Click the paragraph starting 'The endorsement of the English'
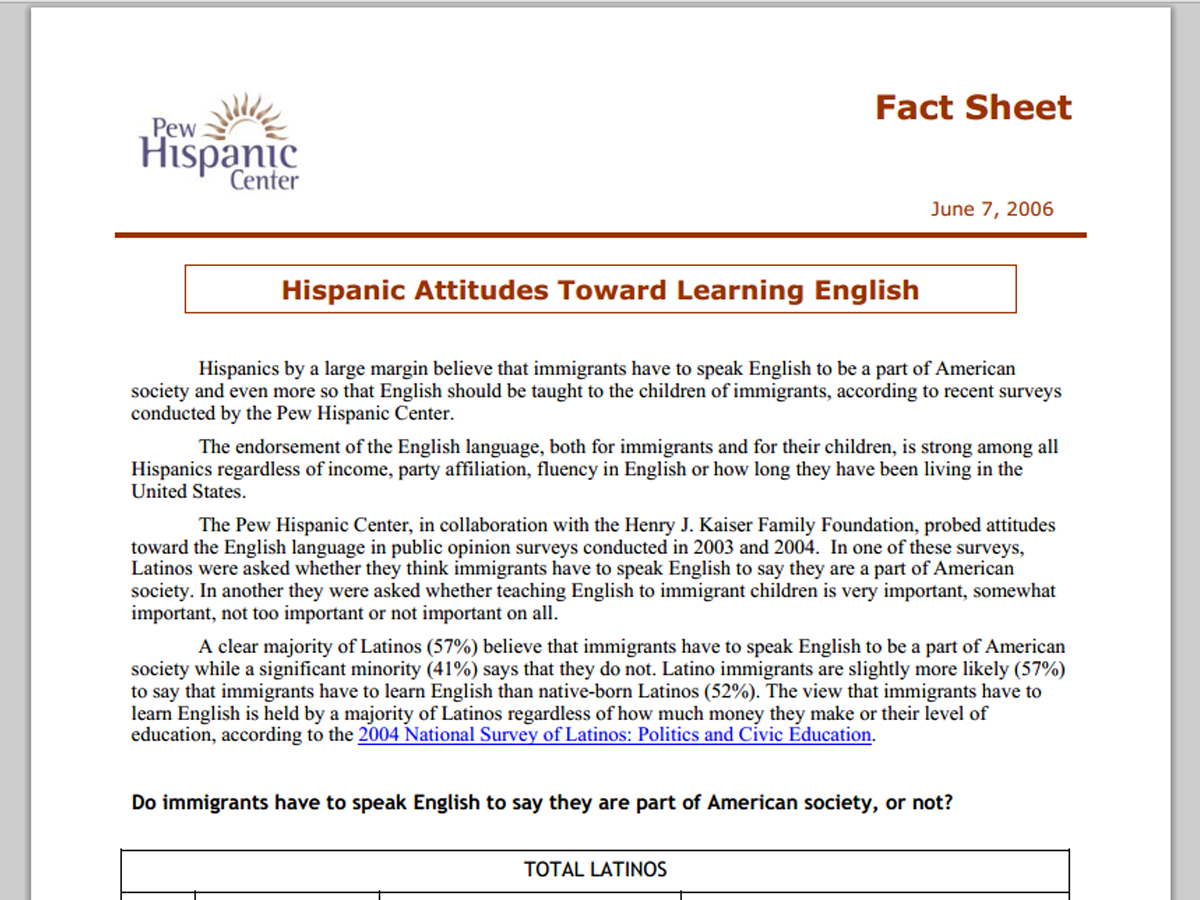This screenshot has width=1200, height=900. [x=595, y=469]
